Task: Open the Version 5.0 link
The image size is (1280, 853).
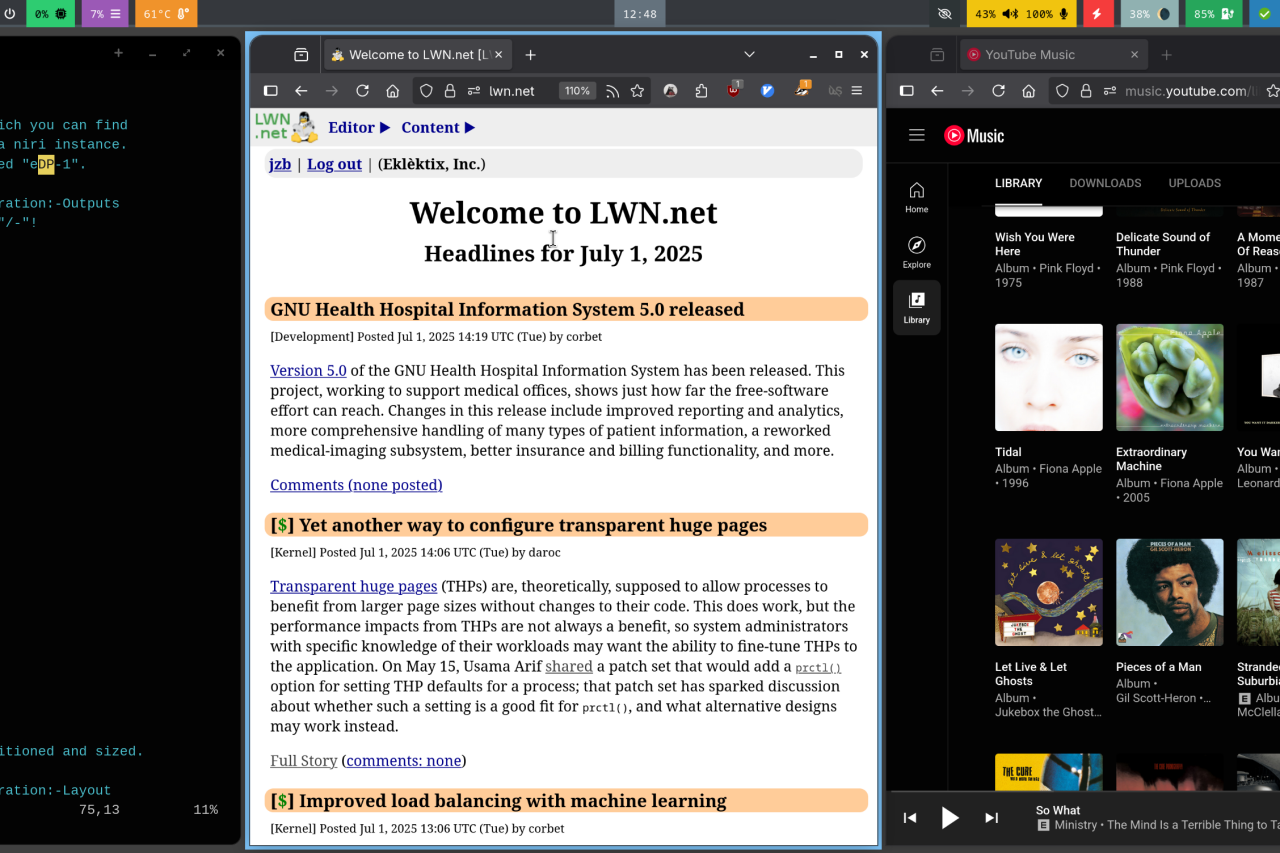Action: click(308, 370)
